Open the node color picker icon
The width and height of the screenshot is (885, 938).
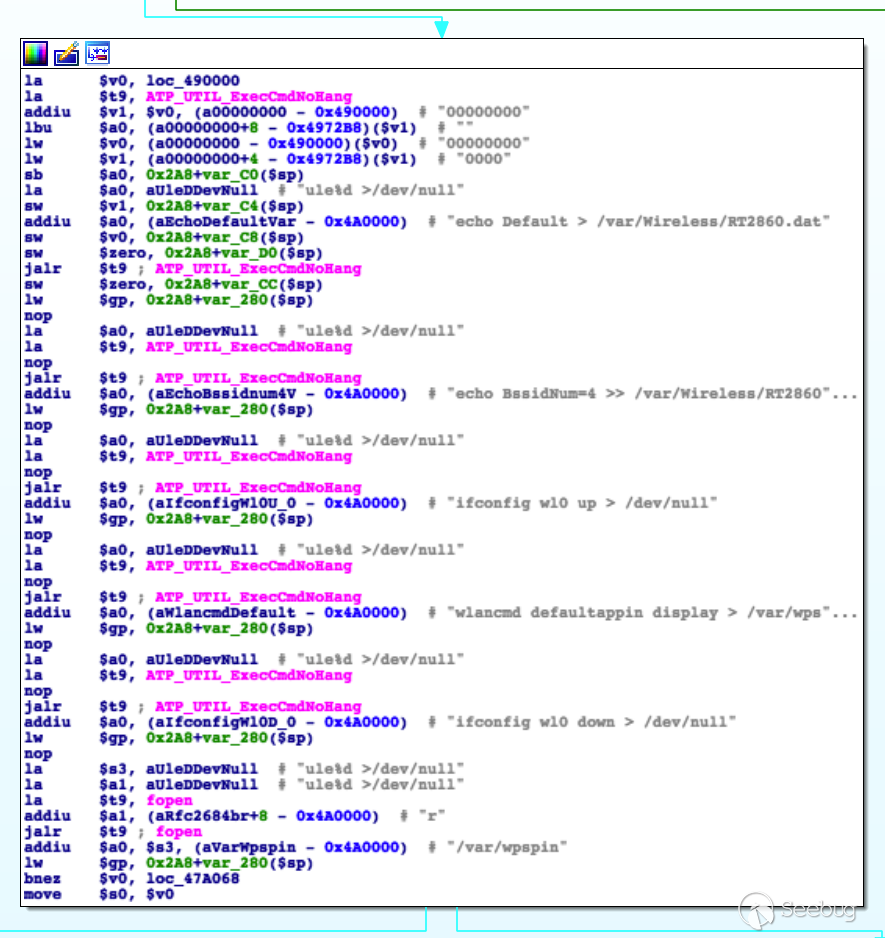[x=35, y=54]
